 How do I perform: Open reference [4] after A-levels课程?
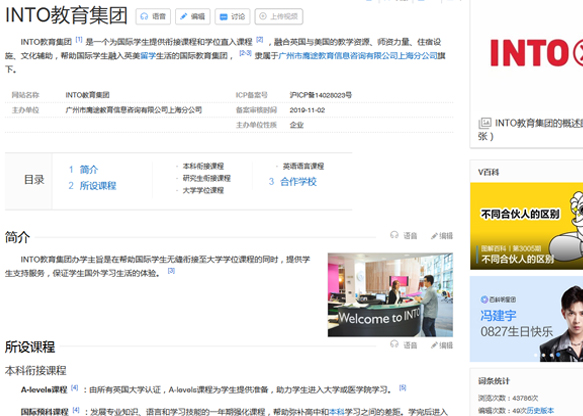(74, 388)
